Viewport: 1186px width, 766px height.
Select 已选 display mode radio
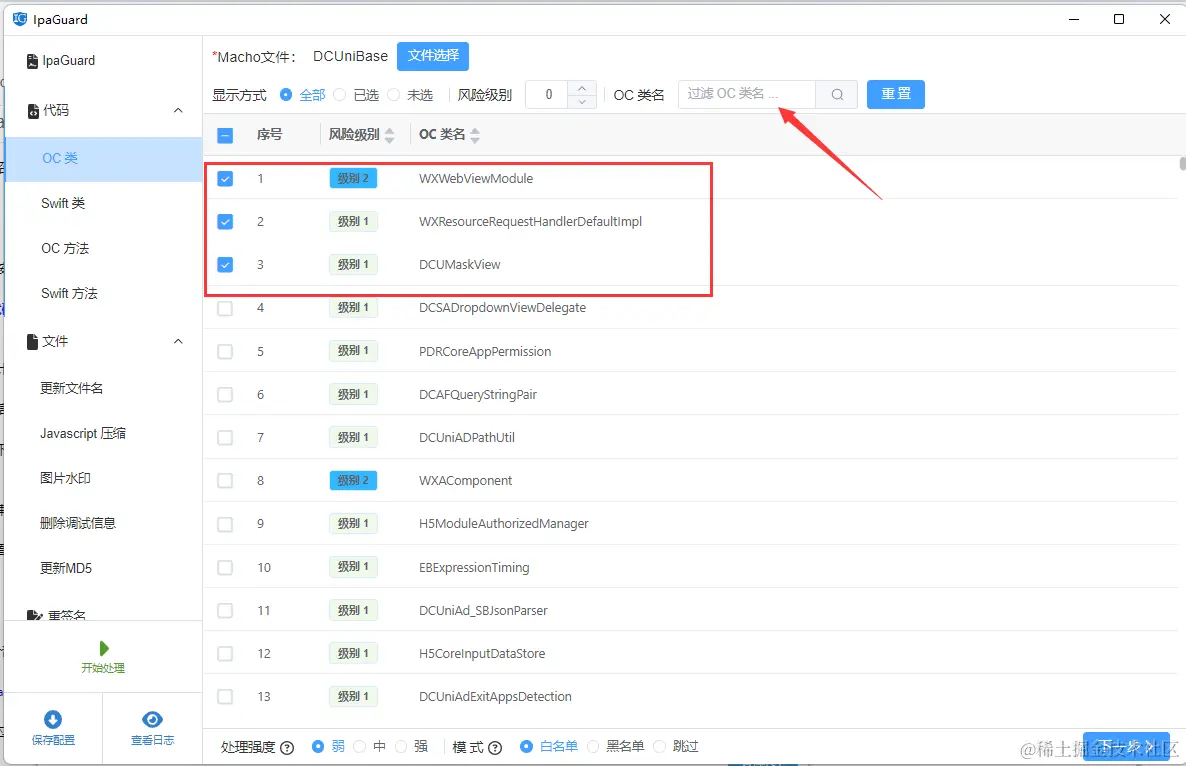click(340, 95)
